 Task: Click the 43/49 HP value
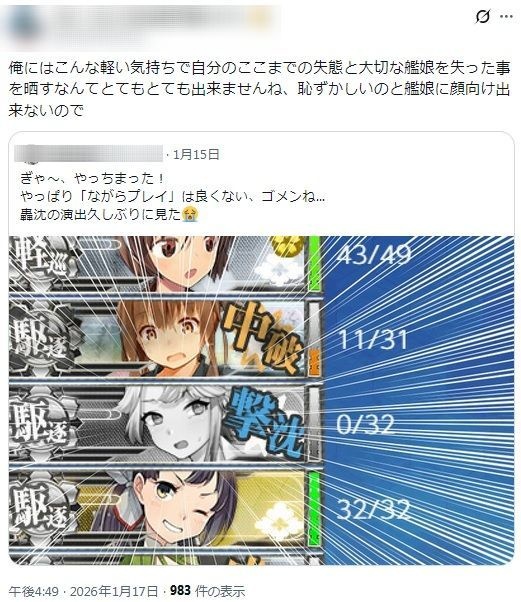point(374,254)
